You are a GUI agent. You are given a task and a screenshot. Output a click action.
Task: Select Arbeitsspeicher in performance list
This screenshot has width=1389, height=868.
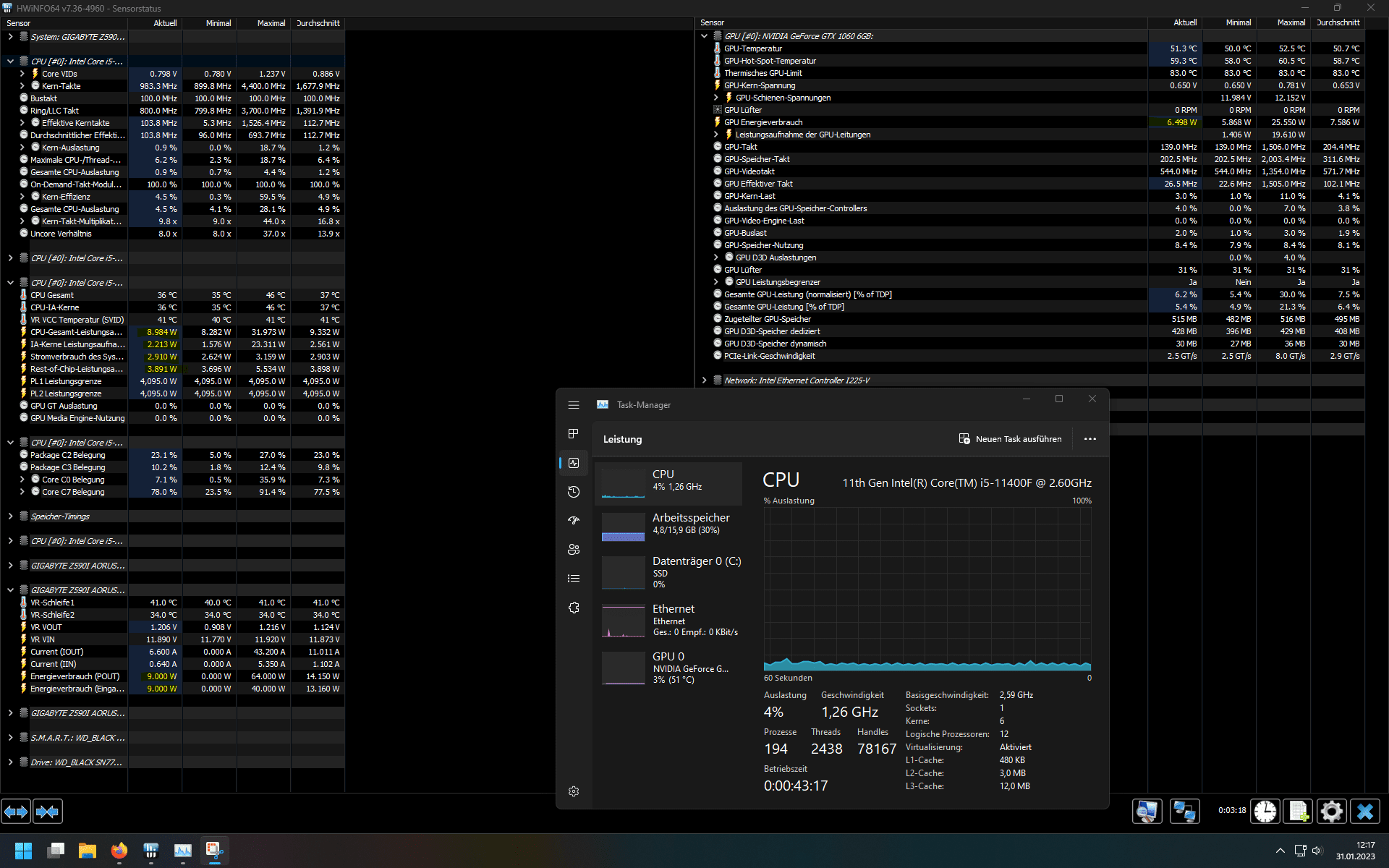coord(669,527)
